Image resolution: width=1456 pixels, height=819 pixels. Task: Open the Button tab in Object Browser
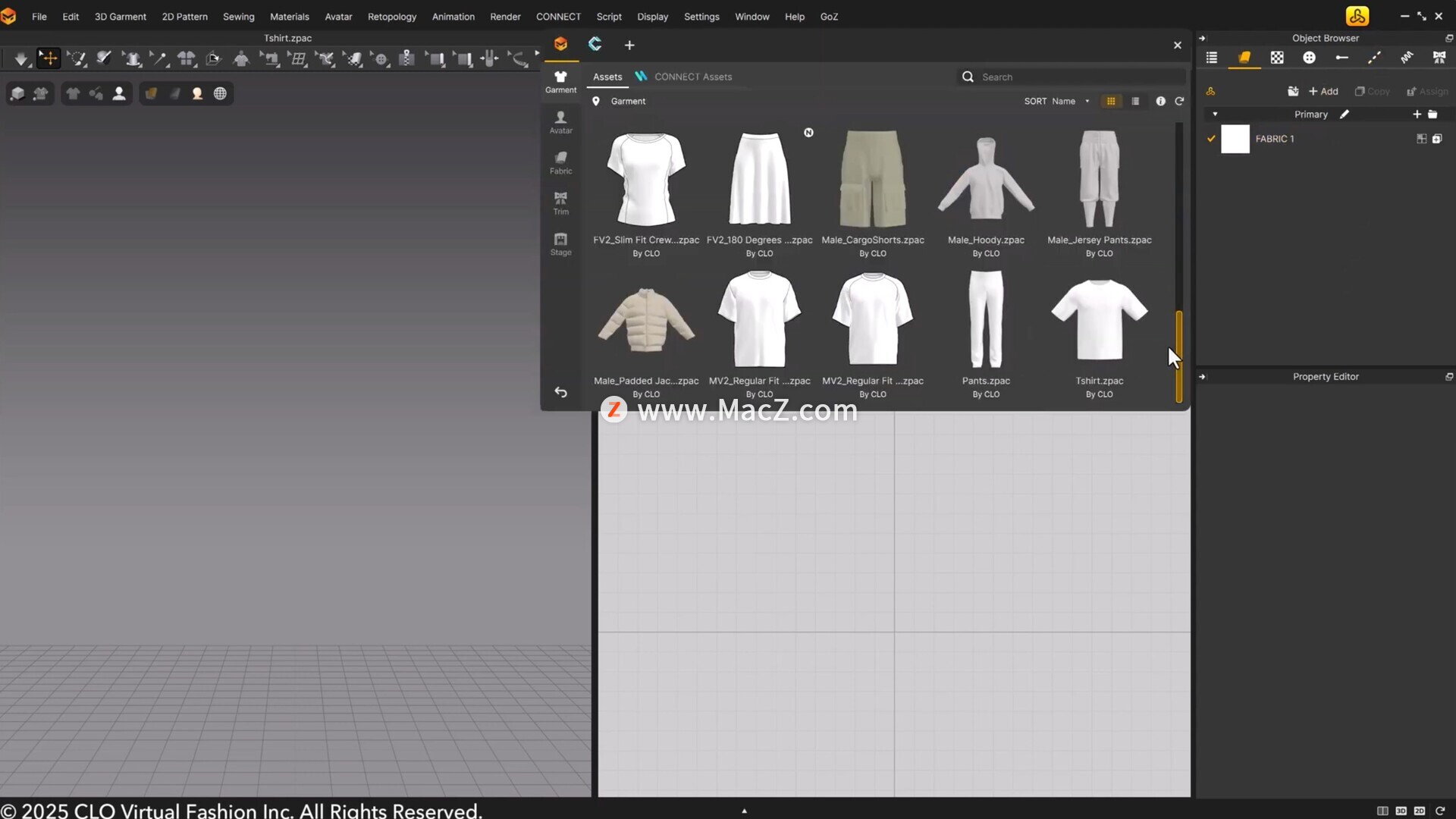[x=1309, y=58]
